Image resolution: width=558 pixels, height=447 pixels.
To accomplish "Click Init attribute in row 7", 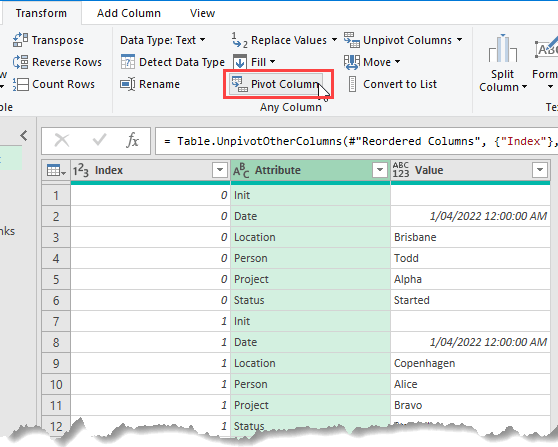I will (x=310, y=321).
